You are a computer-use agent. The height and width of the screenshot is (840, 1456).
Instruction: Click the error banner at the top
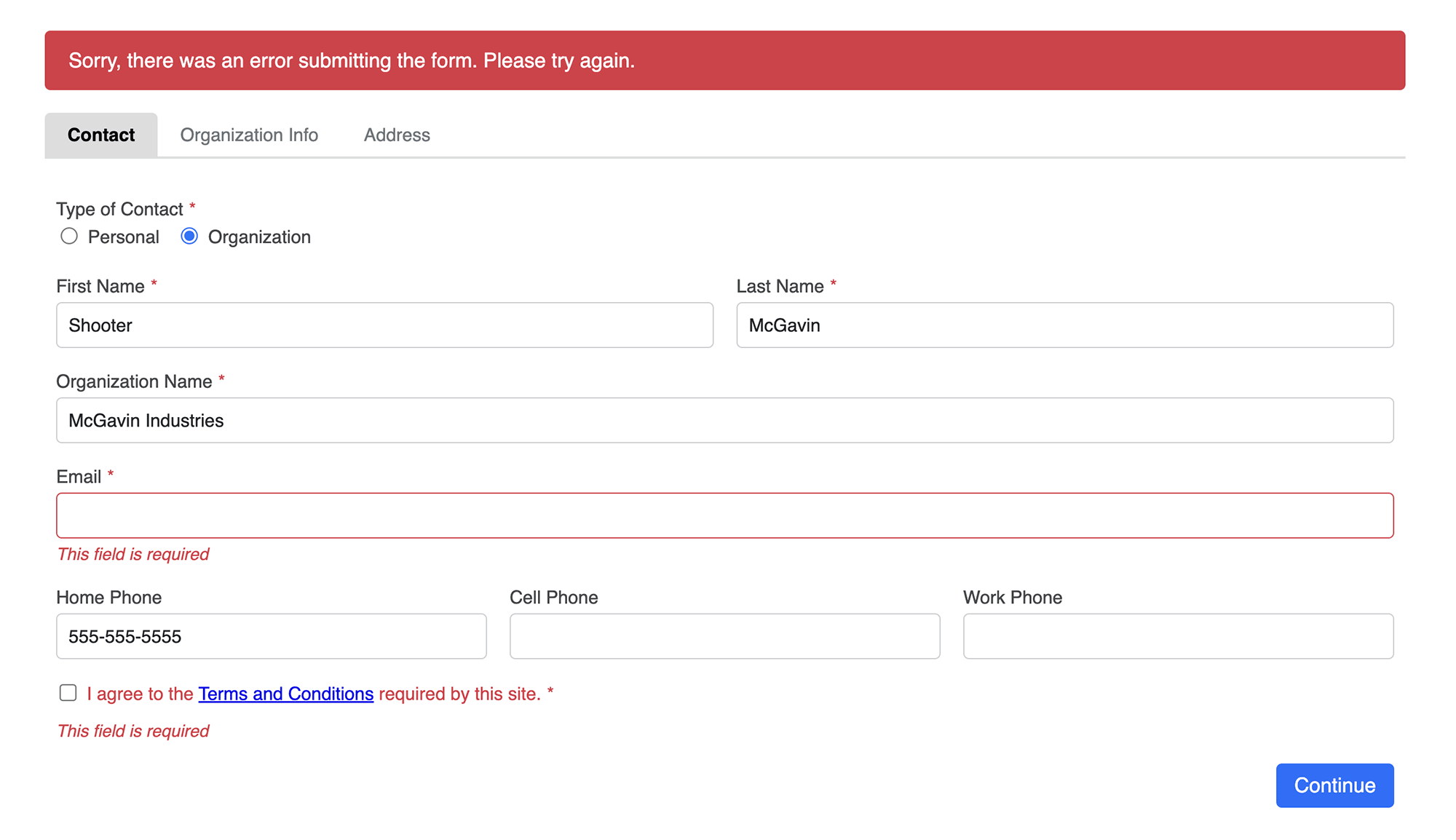725,60
